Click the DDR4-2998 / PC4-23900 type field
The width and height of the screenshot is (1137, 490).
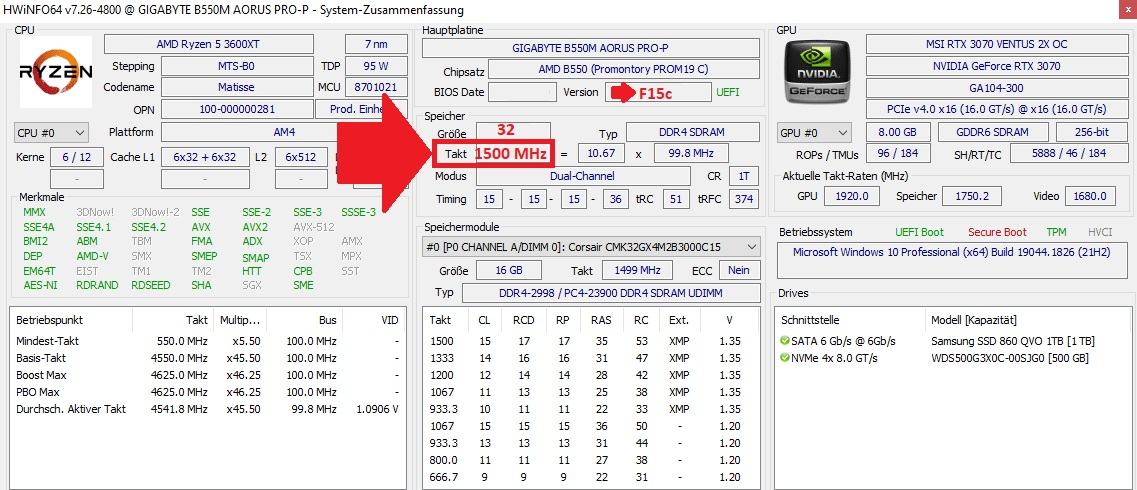point(611,293)
